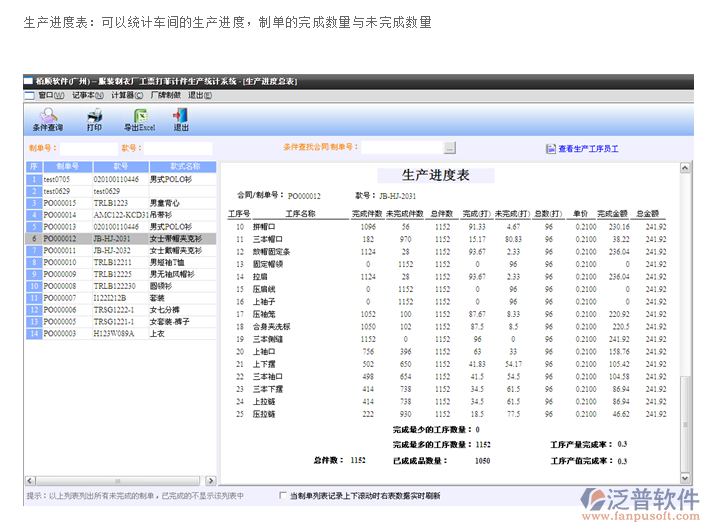Screen dimensions: 710x532
Task: Click the 查看生产工序员工 link
Action: [x=588, y=148]
